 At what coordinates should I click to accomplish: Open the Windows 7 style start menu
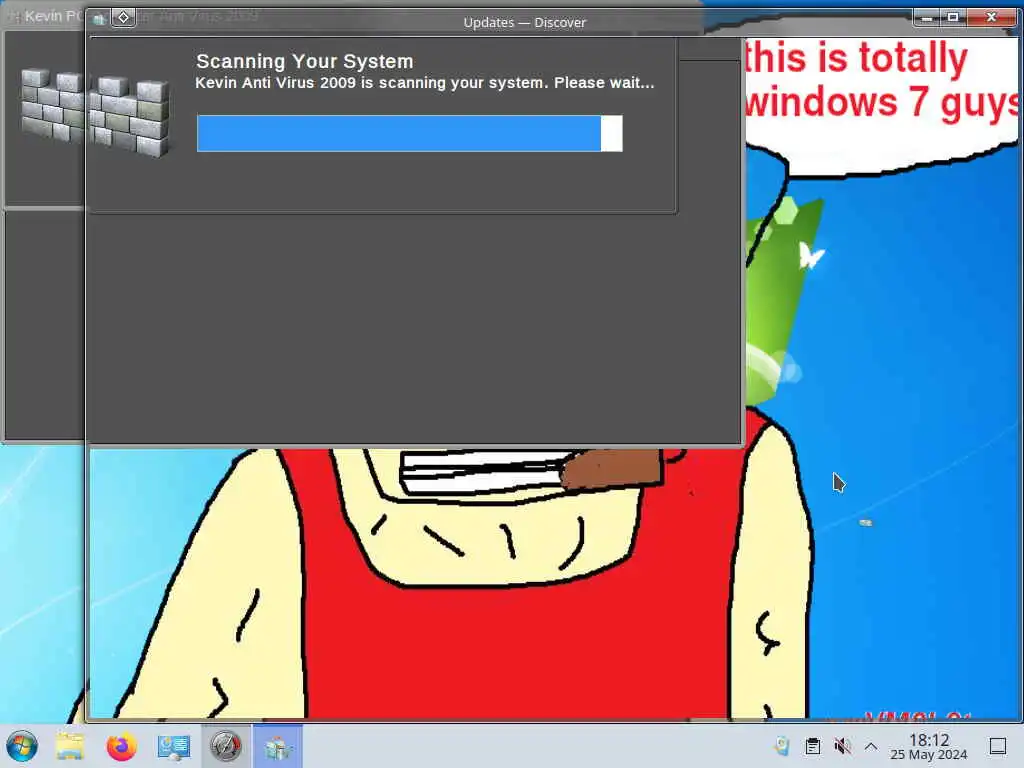pos(22,746)
